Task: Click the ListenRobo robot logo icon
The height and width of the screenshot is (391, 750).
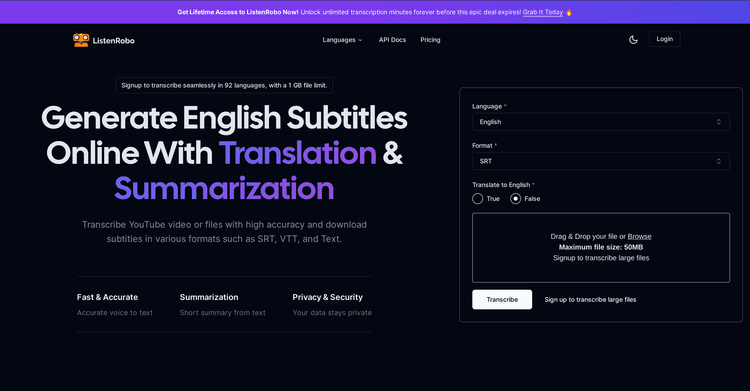Action: (x=81, y=40)
